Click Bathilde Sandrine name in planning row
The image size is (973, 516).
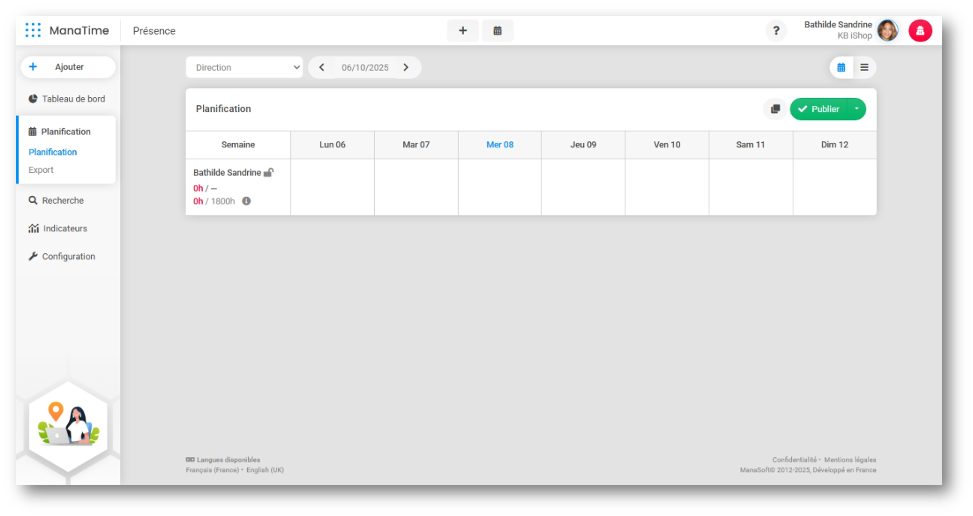[227, 172]
